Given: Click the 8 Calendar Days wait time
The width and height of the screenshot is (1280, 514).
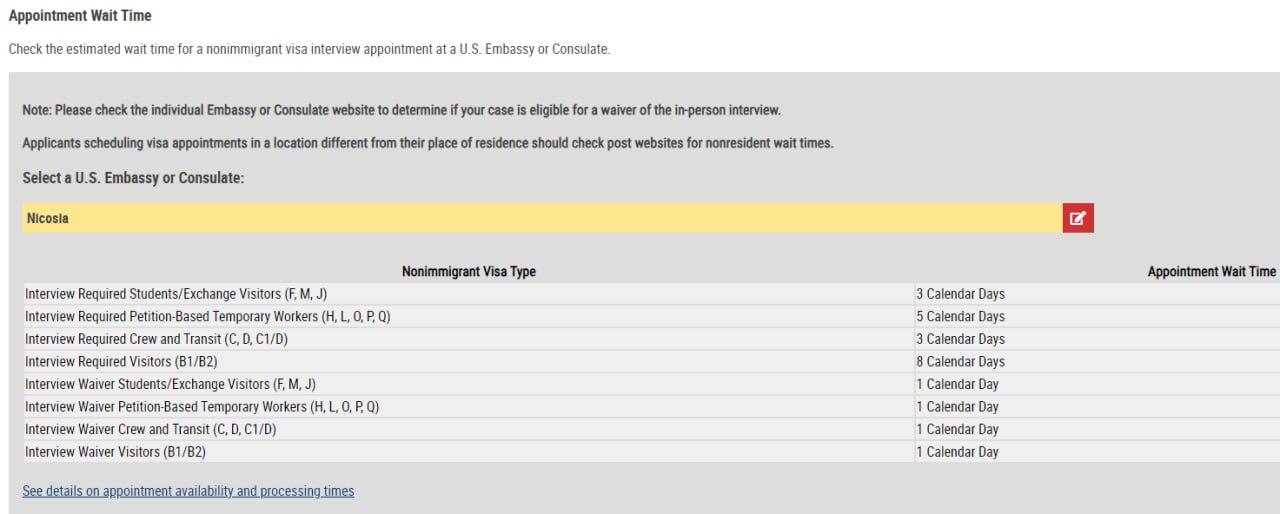Looking at the screenshot, I should 960,362.
